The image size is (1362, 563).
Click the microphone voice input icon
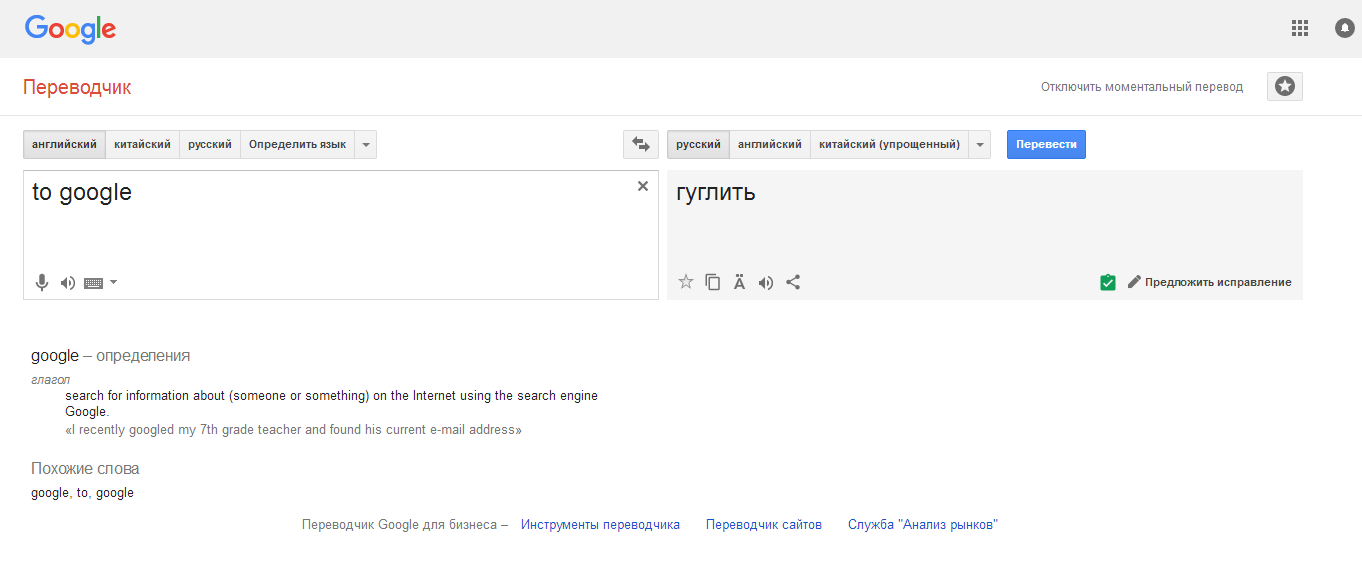tap(42, 283)
